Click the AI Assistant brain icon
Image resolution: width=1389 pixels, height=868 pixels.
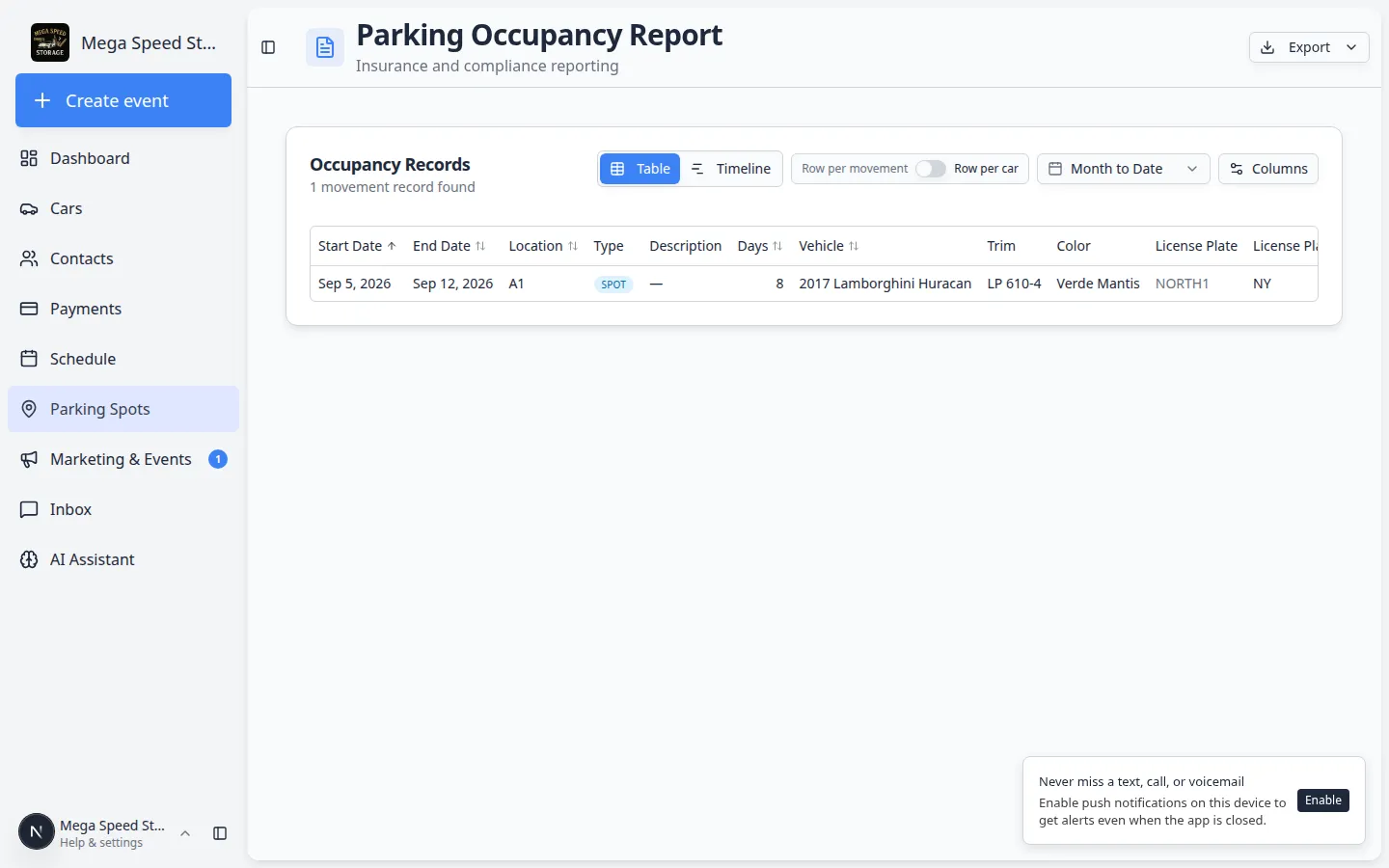click(x=29, y=559)
